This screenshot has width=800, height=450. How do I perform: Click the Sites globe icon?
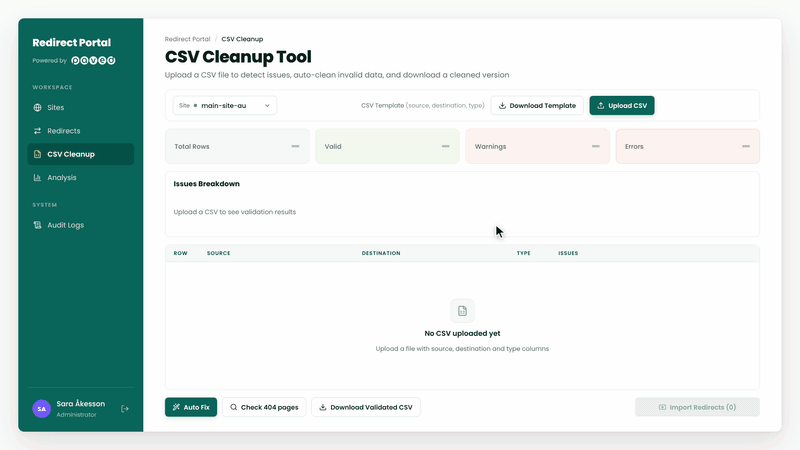click(x=37, y=108)
